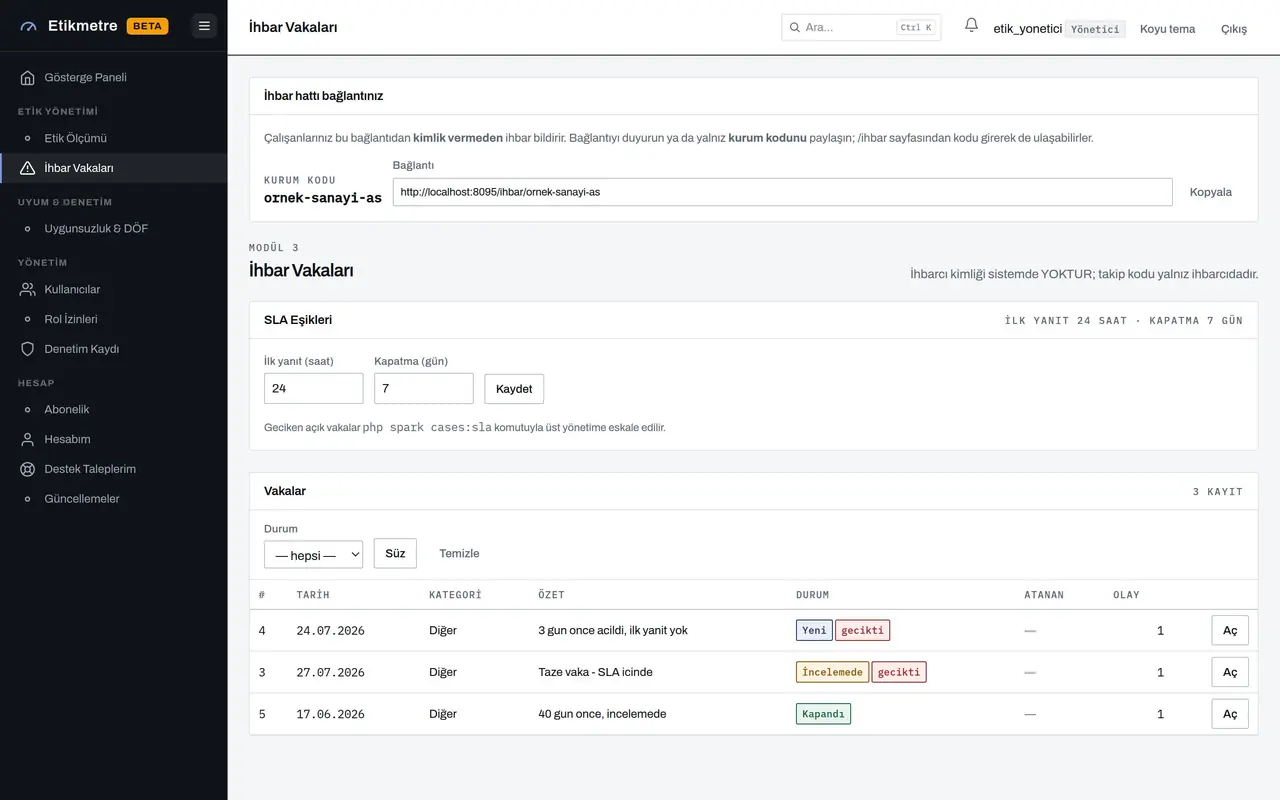Click the BETA badge in the header
The width and height of the screenshot is (1280, 800).
point(147,26)
